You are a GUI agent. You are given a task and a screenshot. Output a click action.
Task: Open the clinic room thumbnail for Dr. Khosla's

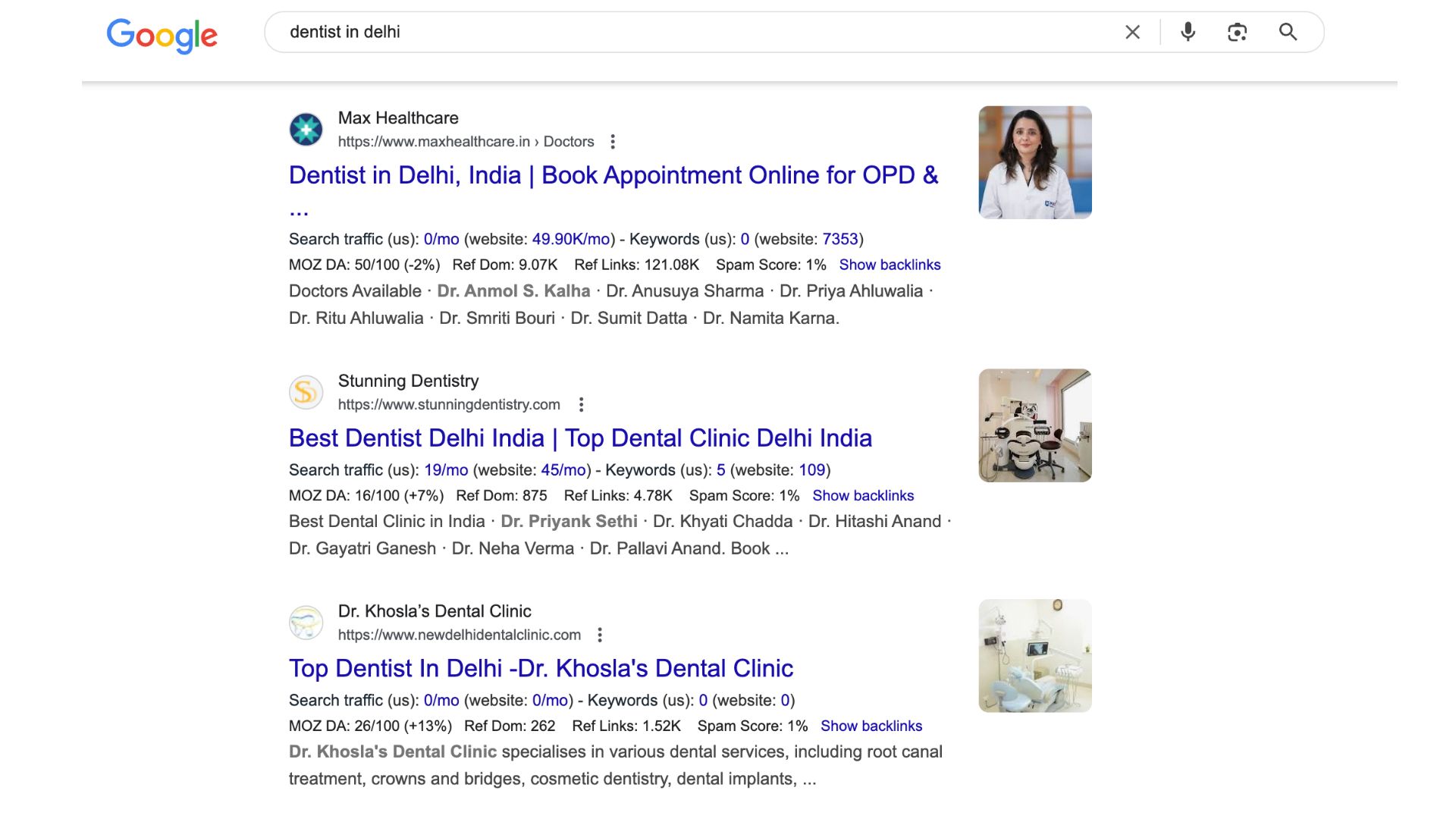[1035, 656]
